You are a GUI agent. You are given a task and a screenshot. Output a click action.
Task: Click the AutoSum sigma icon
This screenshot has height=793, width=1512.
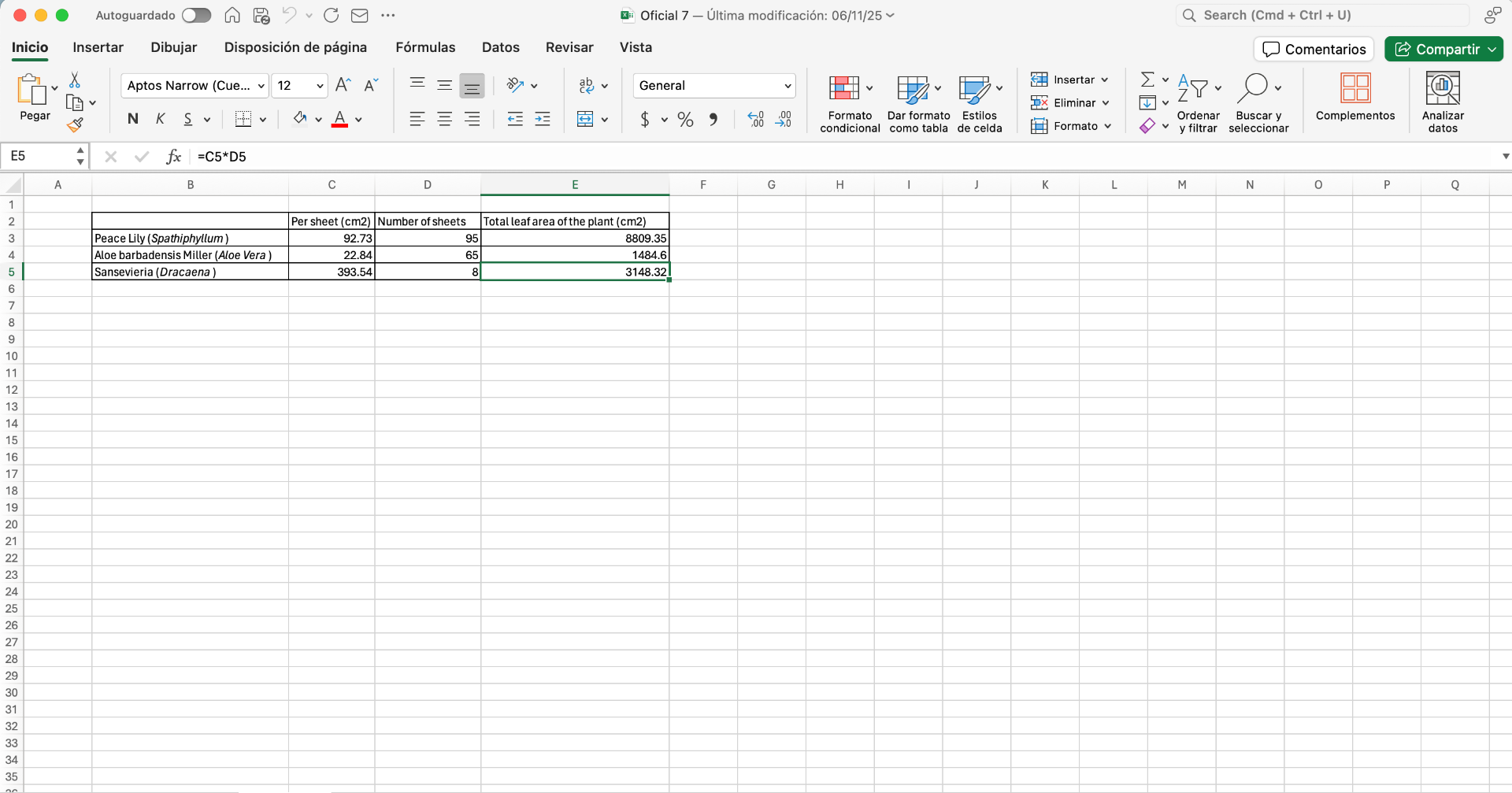pos(1147,80)
